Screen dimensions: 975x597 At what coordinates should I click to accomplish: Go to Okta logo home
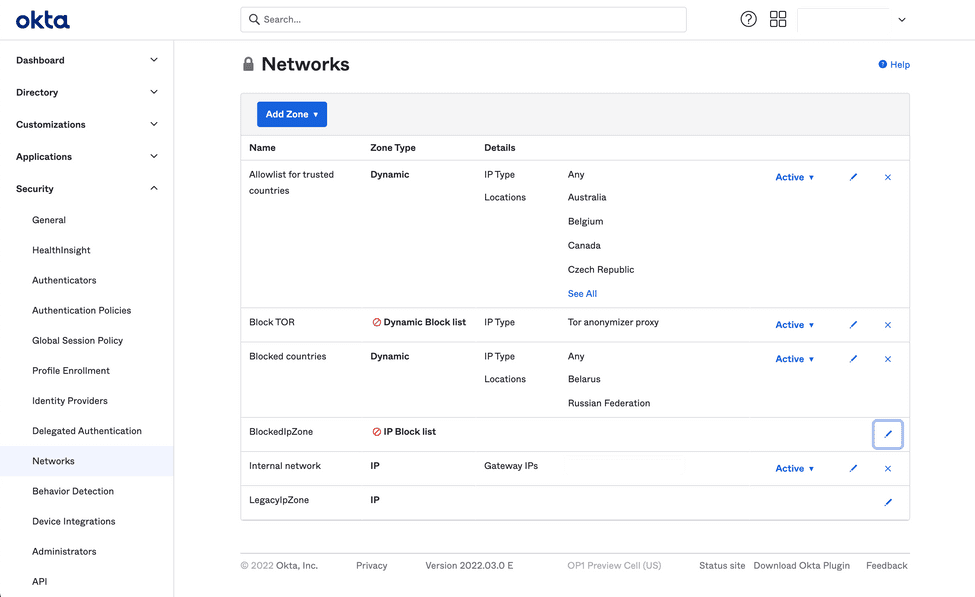point(43,20)
